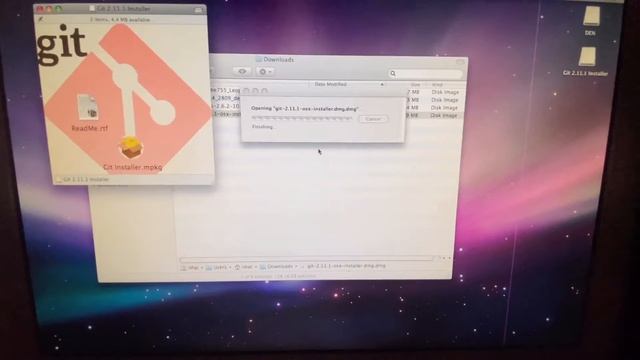Cancel opening git-2.11.1 disk image
The height and width of the screenshot is (360, 640).
373,119
